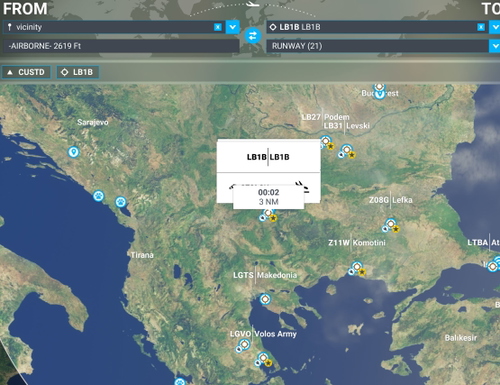Select the Z08G Lefka starred airport marker
This screenshot has width=500, height=385.
click(391, 225)
